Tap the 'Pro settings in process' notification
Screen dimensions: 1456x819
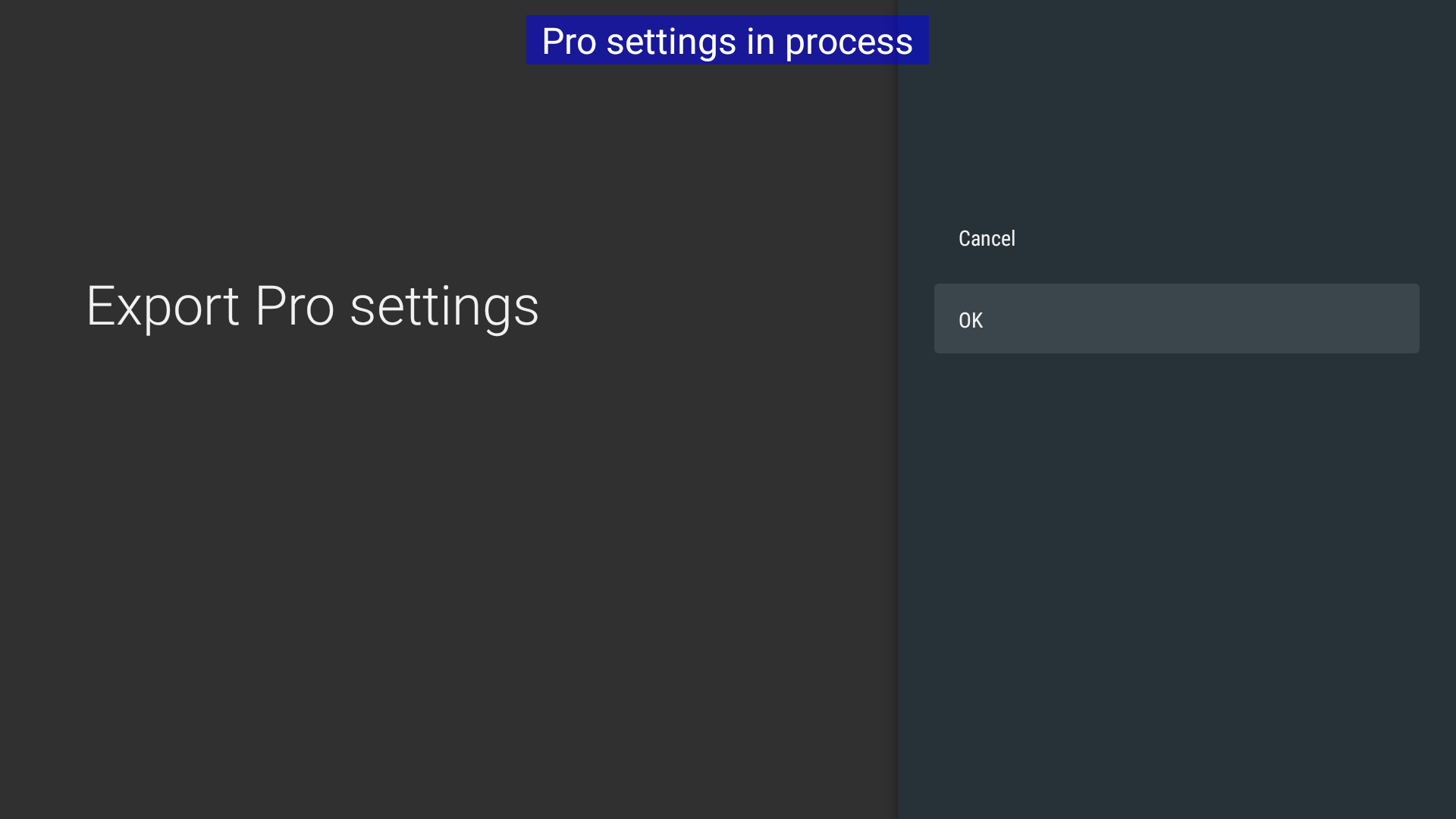click(726, 40)
